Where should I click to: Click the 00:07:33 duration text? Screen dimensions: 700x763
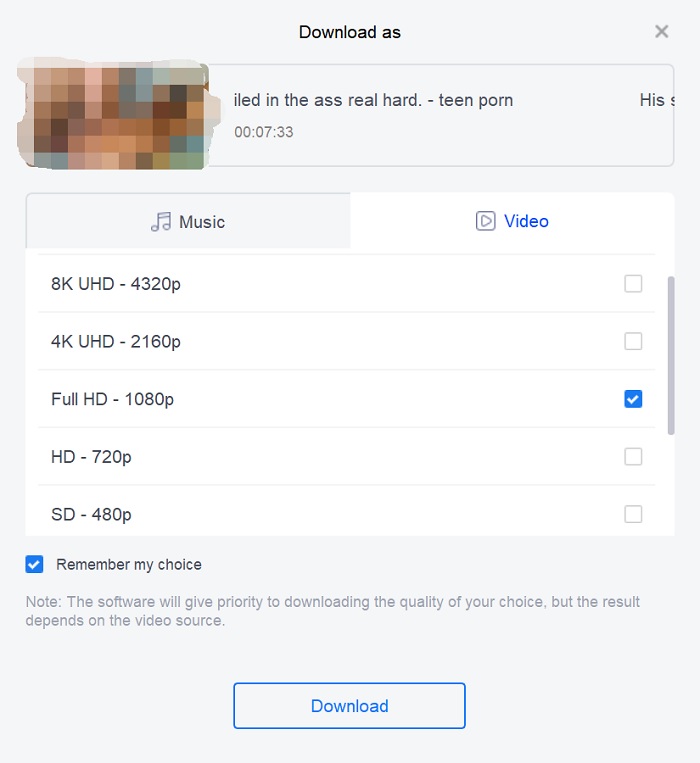coord(264,132)
